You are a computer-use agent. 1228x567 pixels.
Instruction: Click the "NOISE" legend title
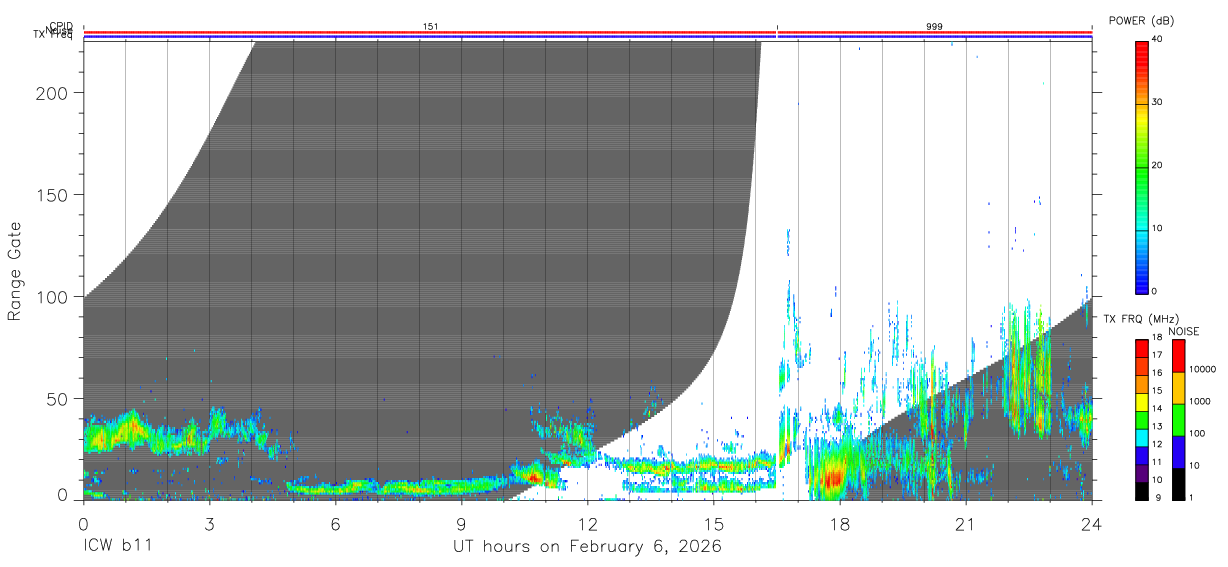pos(1182,332)
